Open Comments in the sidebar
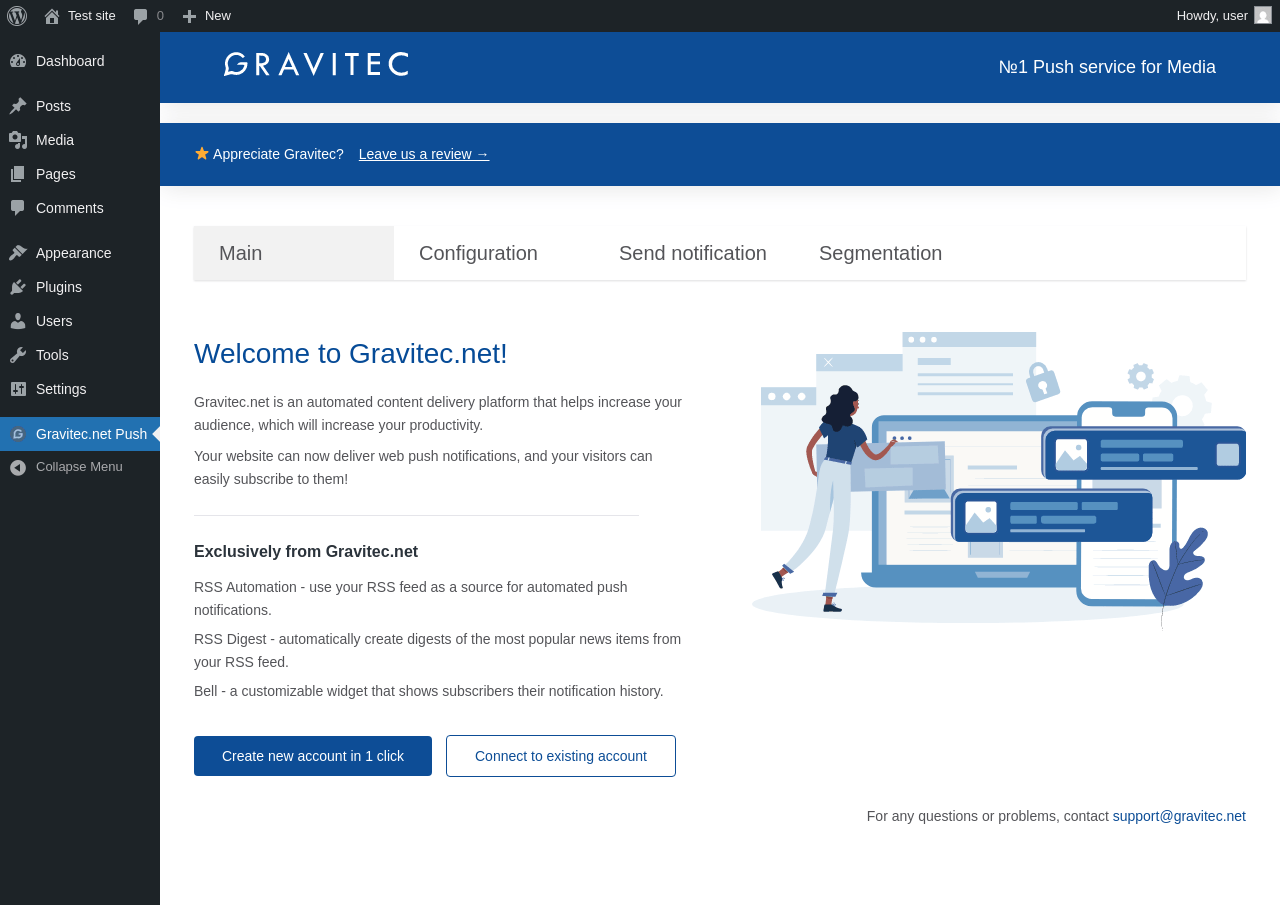 (80, 208)
